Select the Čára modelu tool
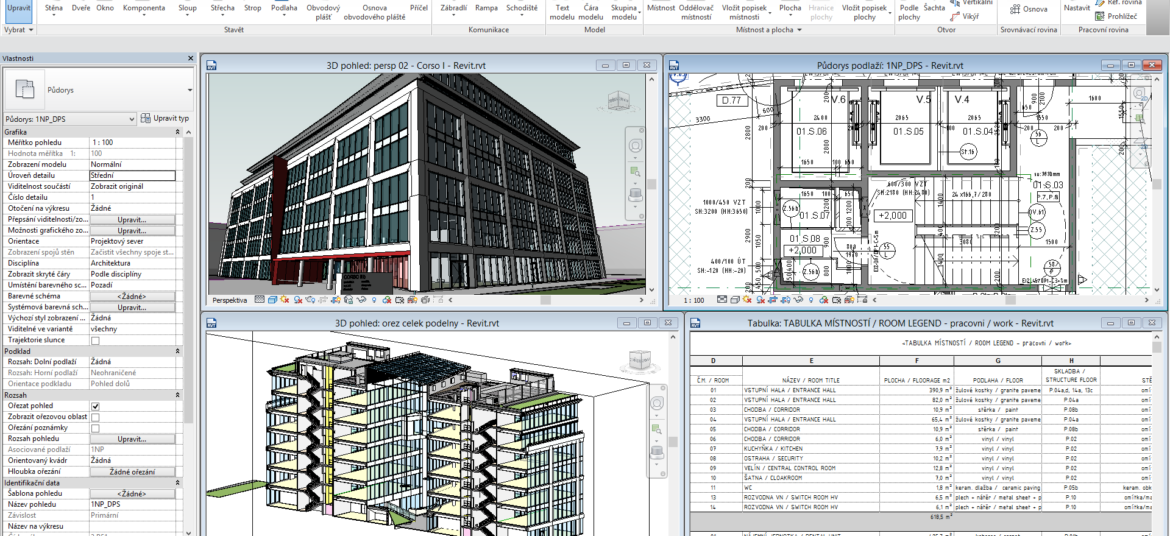Image resolution: width=1170 pixels, height=536 pixels. point(591,11)
